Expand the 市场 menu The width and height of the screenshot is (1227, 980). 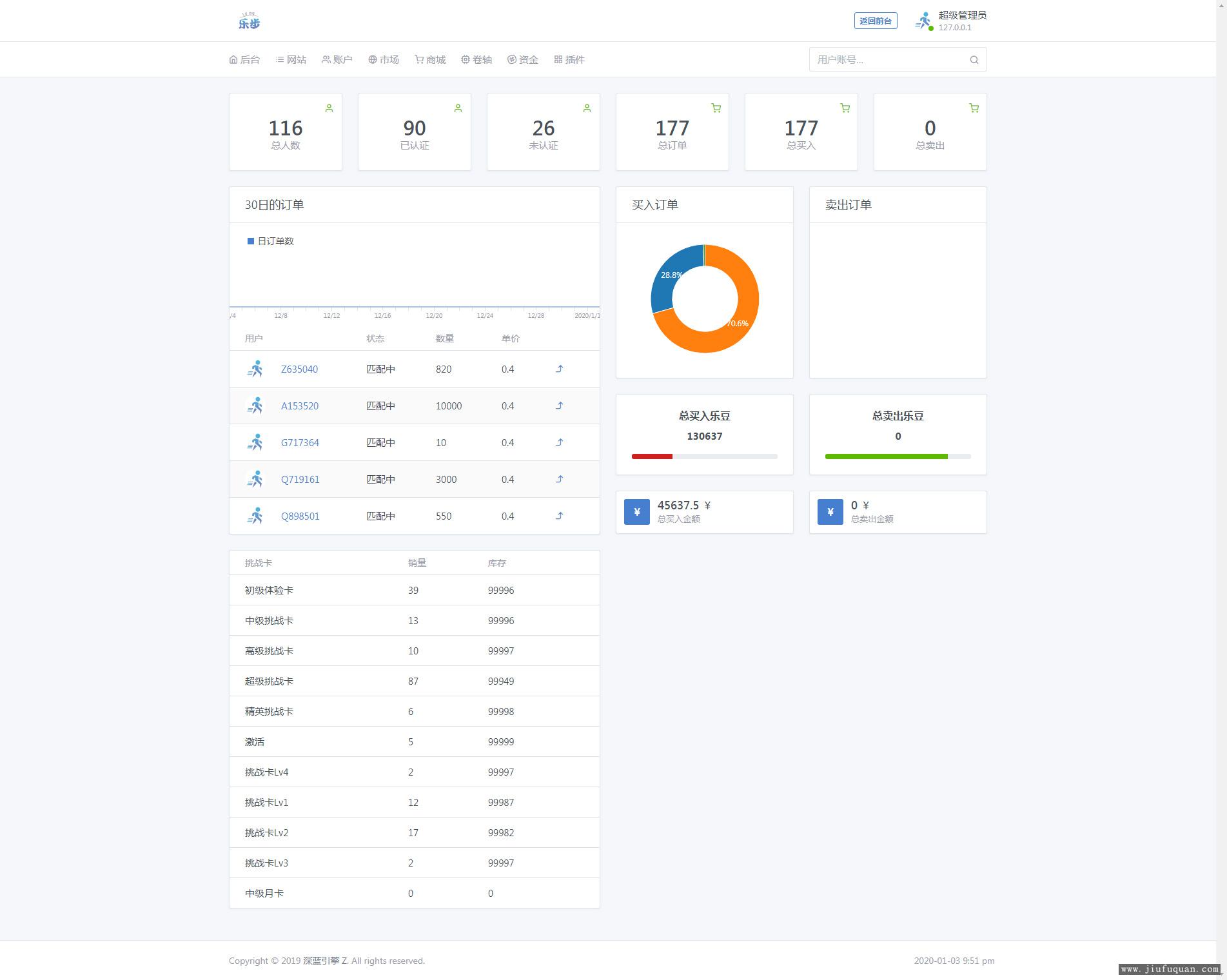[384, 60]
